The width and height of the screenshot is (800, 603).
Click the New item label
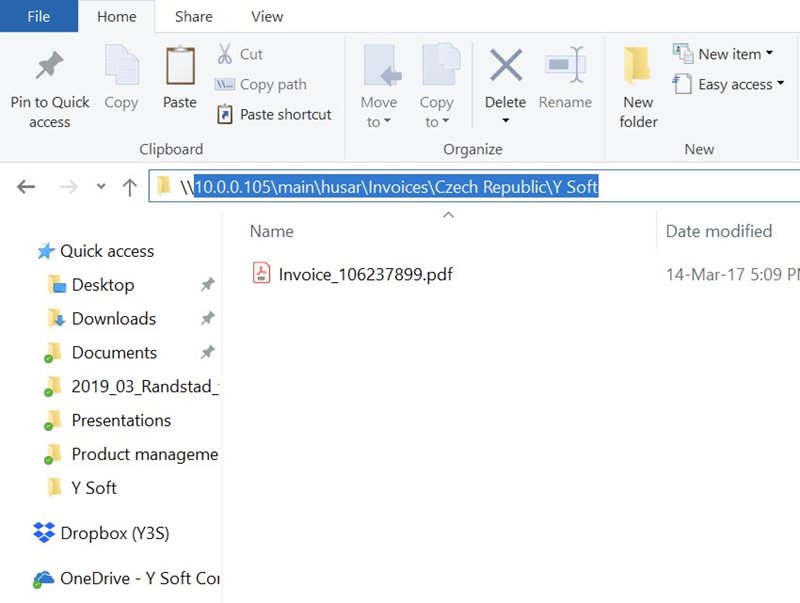(x=730, y=54)
